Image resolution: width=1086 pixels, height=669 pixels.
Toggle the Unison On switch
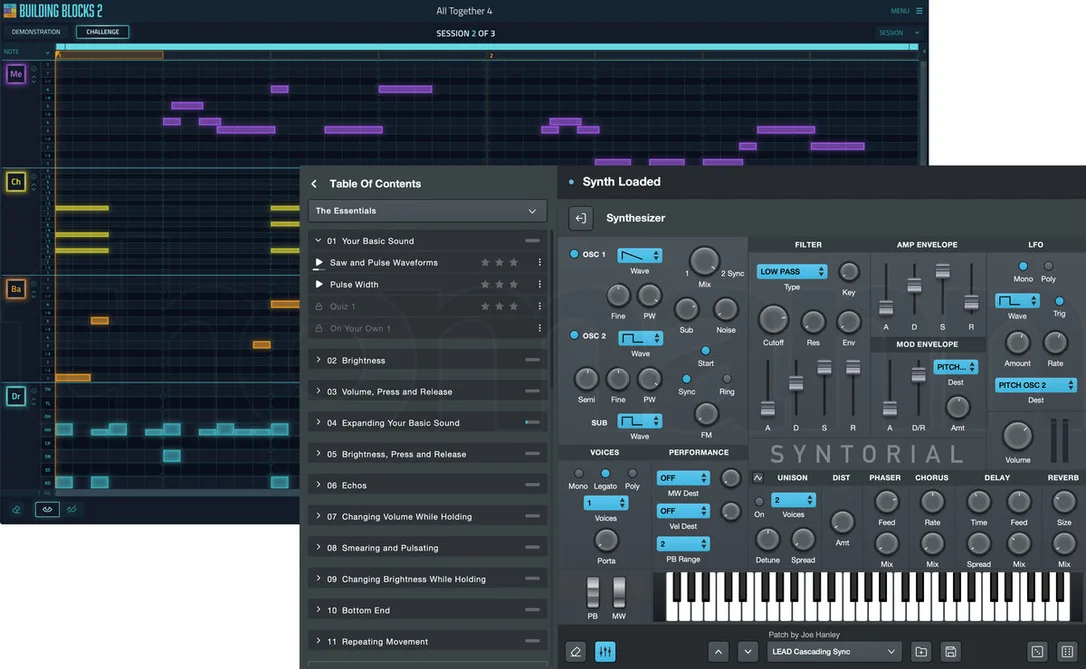759,501
